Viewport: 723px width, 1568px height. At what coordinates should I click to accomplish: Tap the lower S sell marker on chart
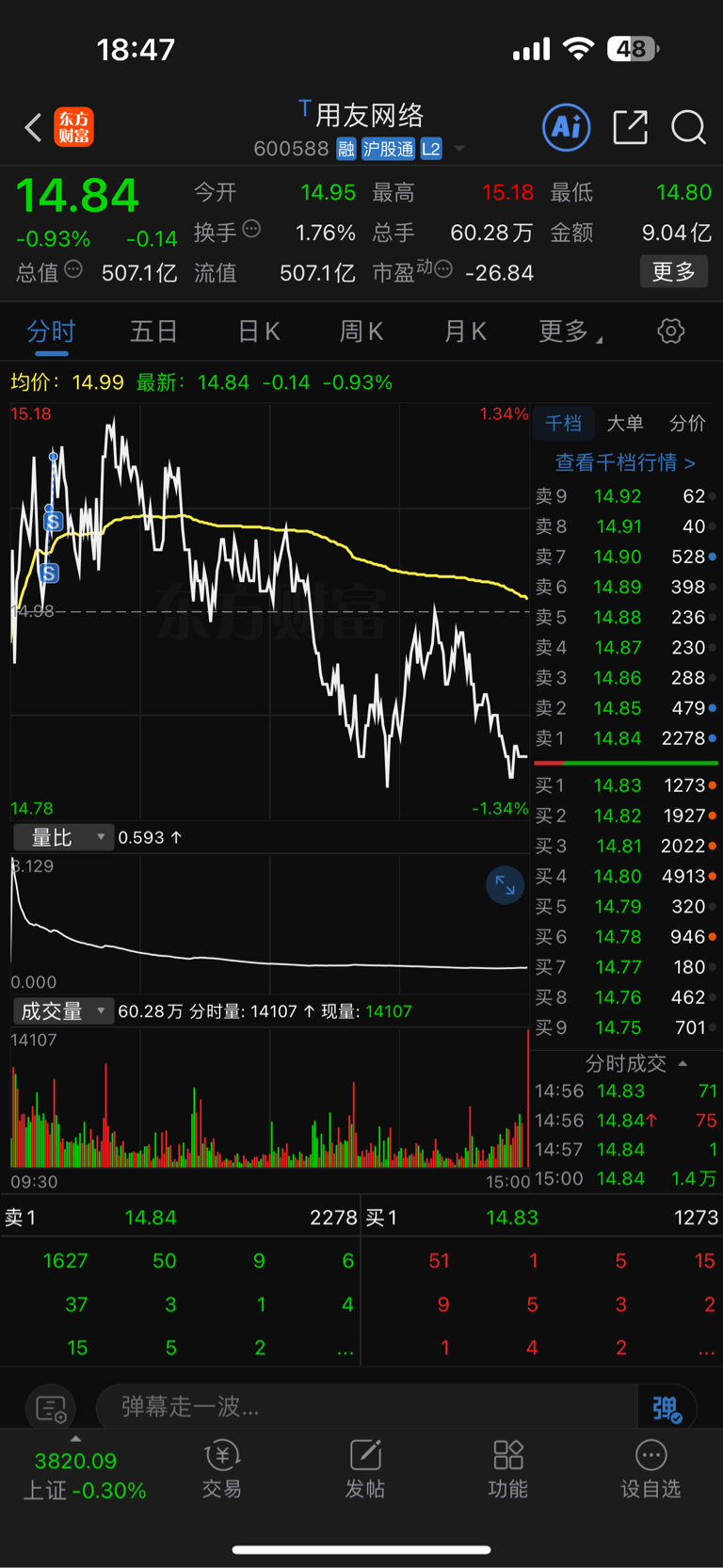point(49,573)
